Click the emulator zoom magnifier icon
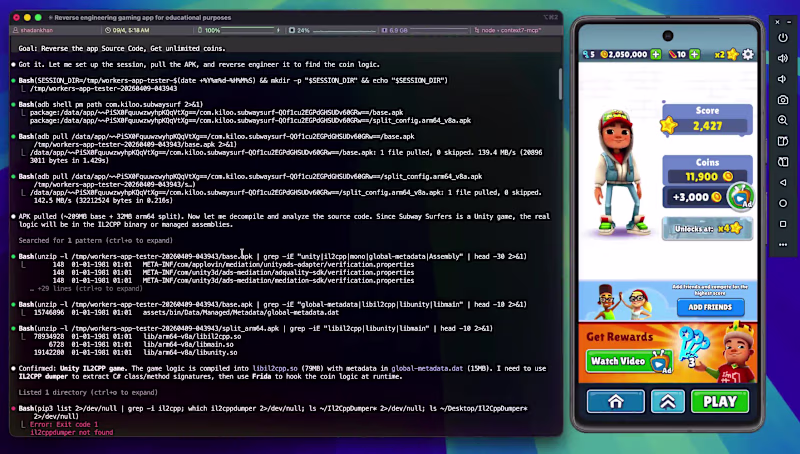The height and width of the screenshot is (454, 800). 783,120
